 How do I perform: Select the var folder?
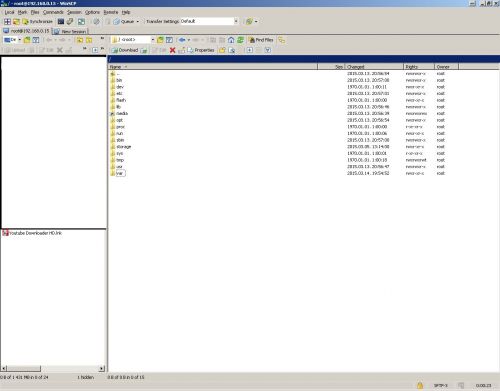tap(120, 173)
